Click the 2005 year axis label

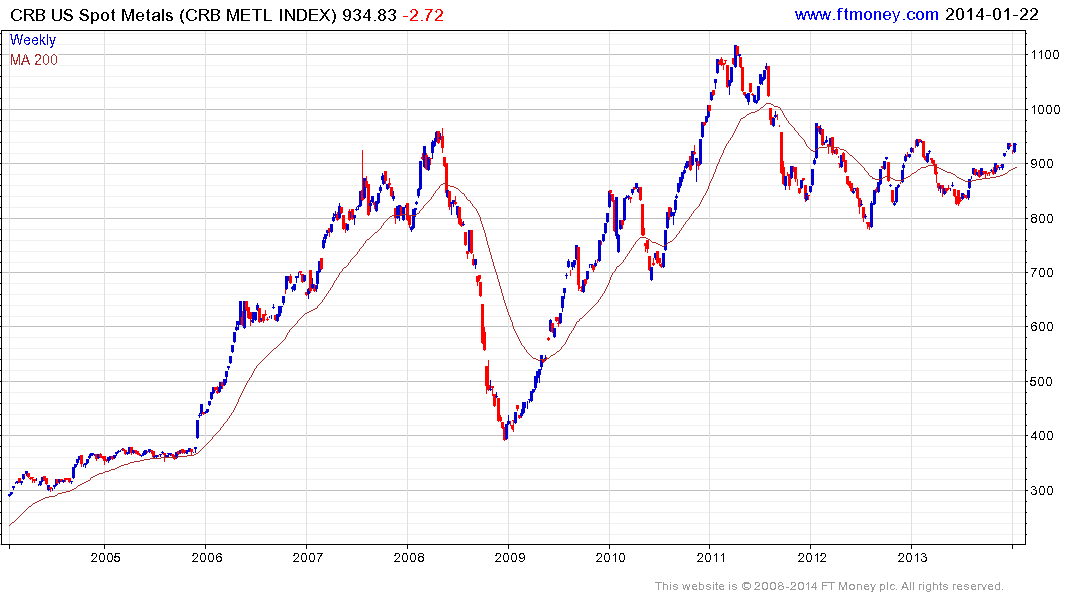pyautogui.click(x=105, y=557)
